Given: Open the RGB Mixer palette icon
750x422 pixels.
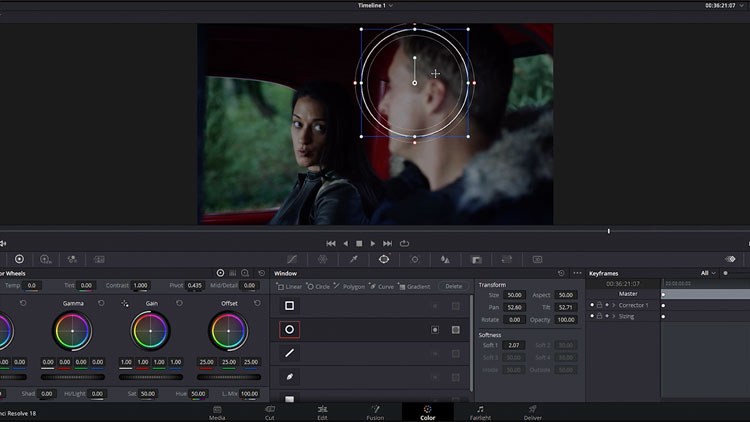Looking at the screenshot, I should coord(72,259).
